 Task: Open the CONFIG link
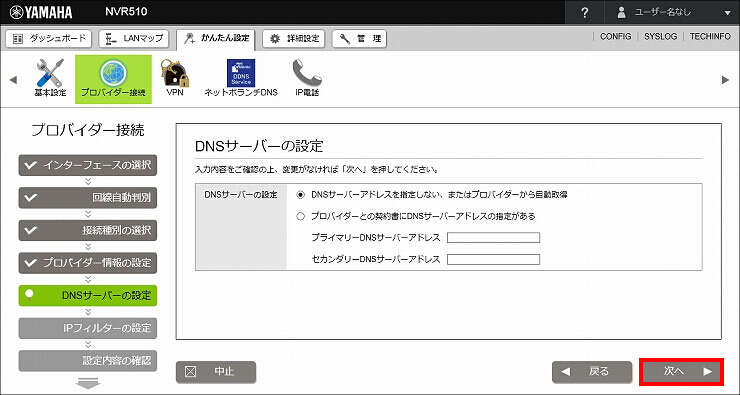(x=615, y=36)
